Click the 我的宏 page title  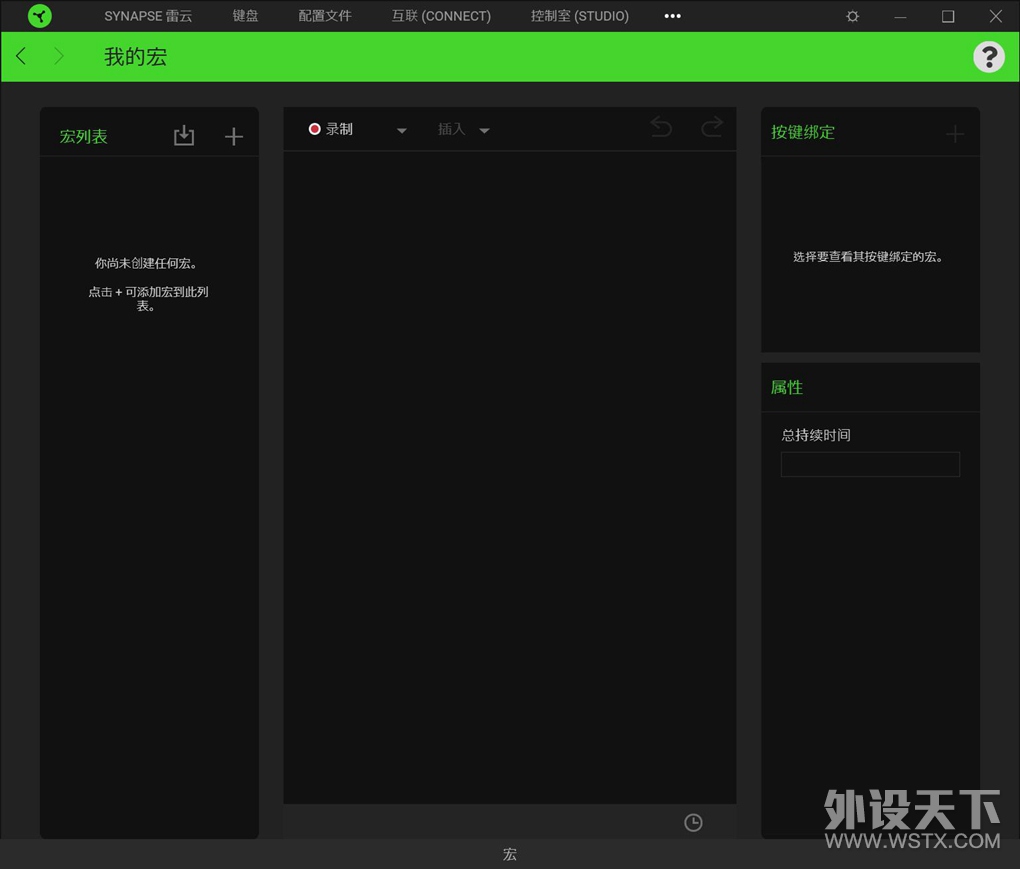point(135,57)
